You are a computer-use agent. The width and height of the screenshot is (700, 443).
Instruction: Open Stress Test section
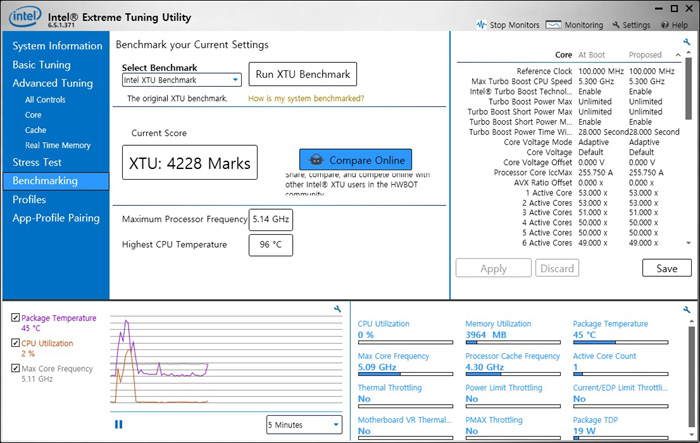(x=37, y=163)
